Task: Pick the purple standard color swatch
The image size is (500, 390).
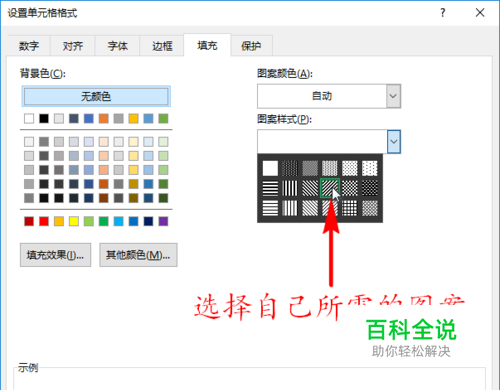Action: click(163, 221)
